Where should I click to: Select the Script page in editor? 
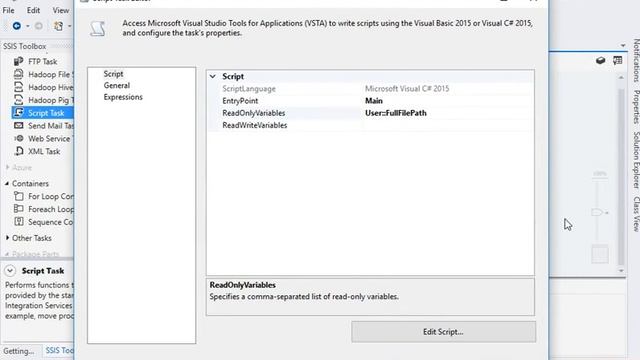pos(113,74)
